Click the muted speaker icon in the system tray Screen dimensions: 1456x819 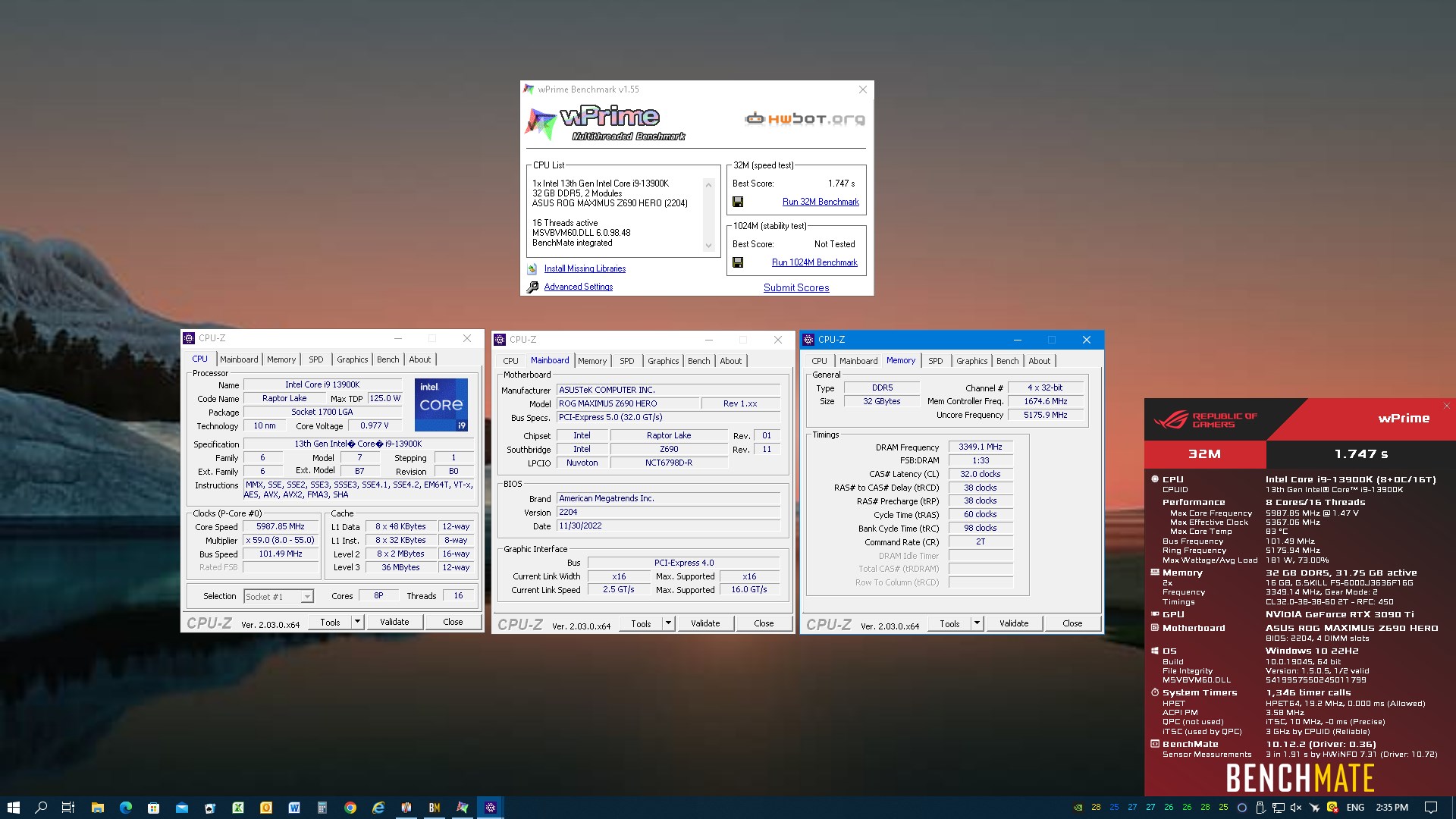[x=1297, y=808]
